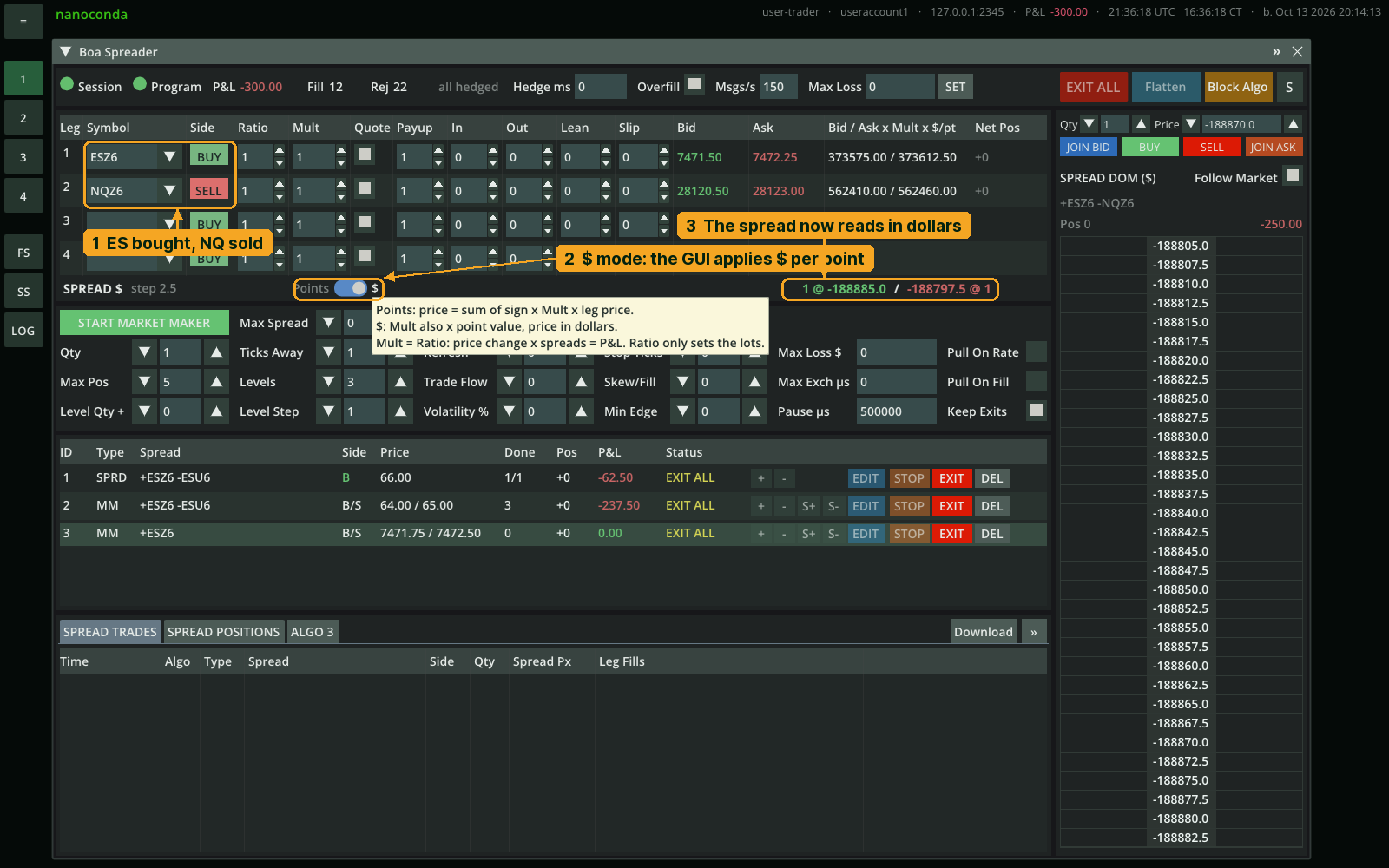This screenshot has width=1389, height=868.
Task: Click SET next to Max Loss
Action: pyautogui.click(x=955, y=87)
